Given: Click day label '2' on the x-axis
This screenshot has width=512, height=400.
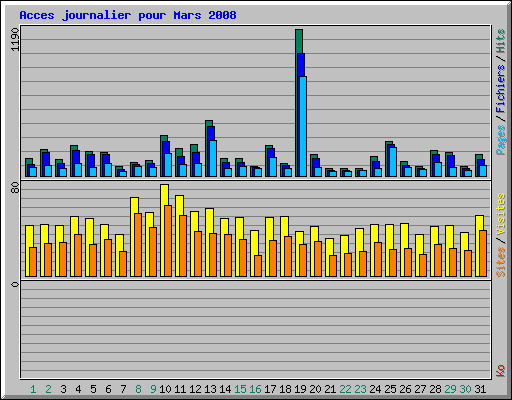Looking at the screenshot, I should 48,389.
